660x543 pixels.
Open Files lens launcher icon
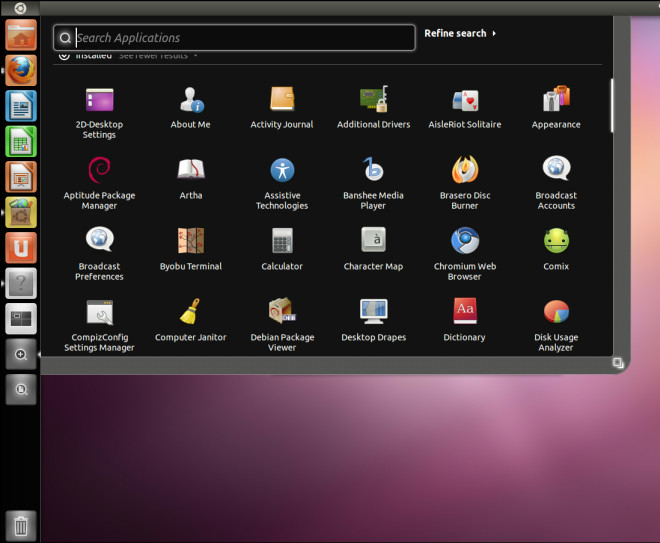tap(21, 390)
